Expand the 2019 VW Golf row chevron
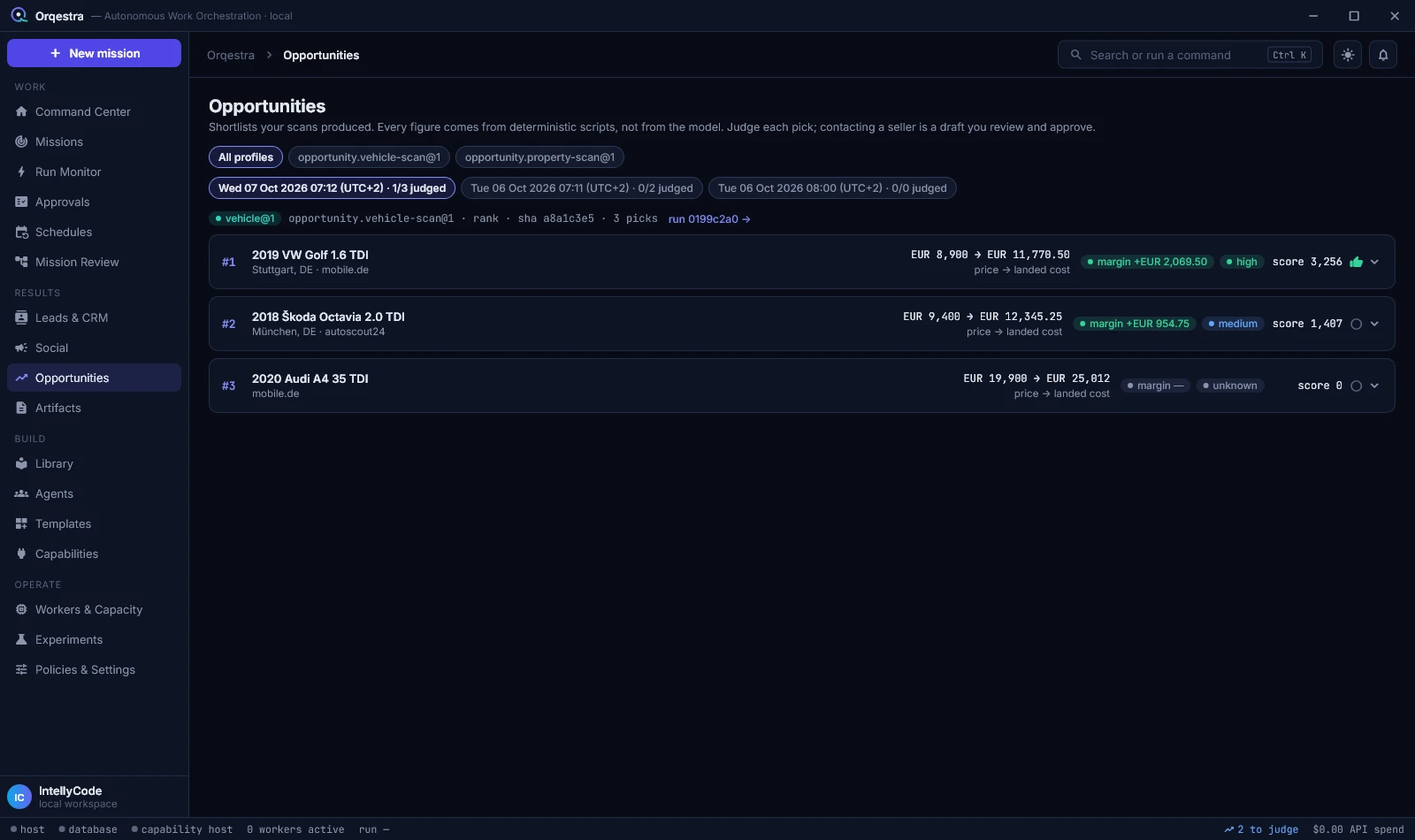This screenshot has width=1415, height=840. (x=1374, y=262)
